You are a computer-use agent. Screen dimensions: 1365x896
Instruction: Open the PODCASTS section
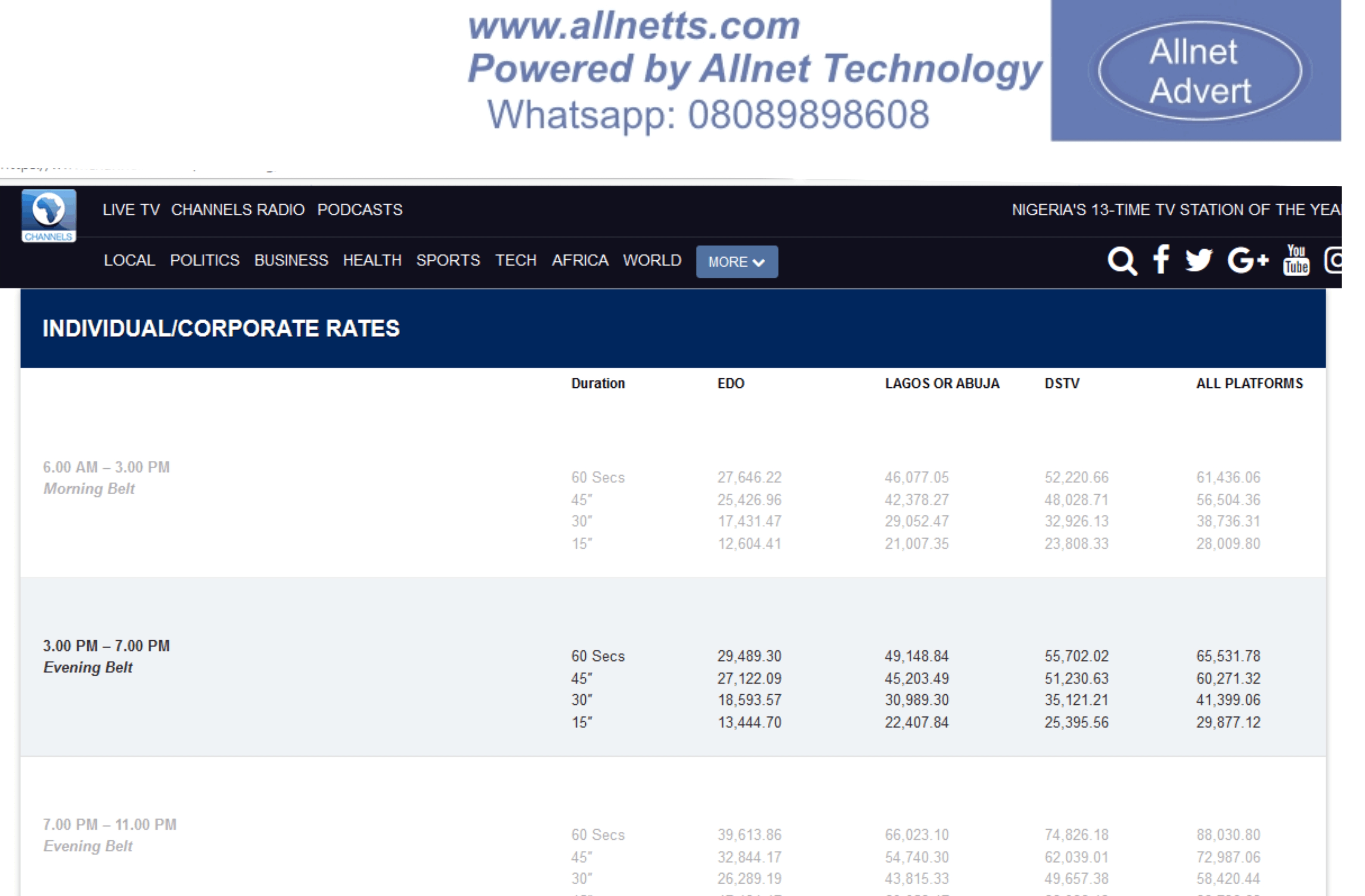360,210
